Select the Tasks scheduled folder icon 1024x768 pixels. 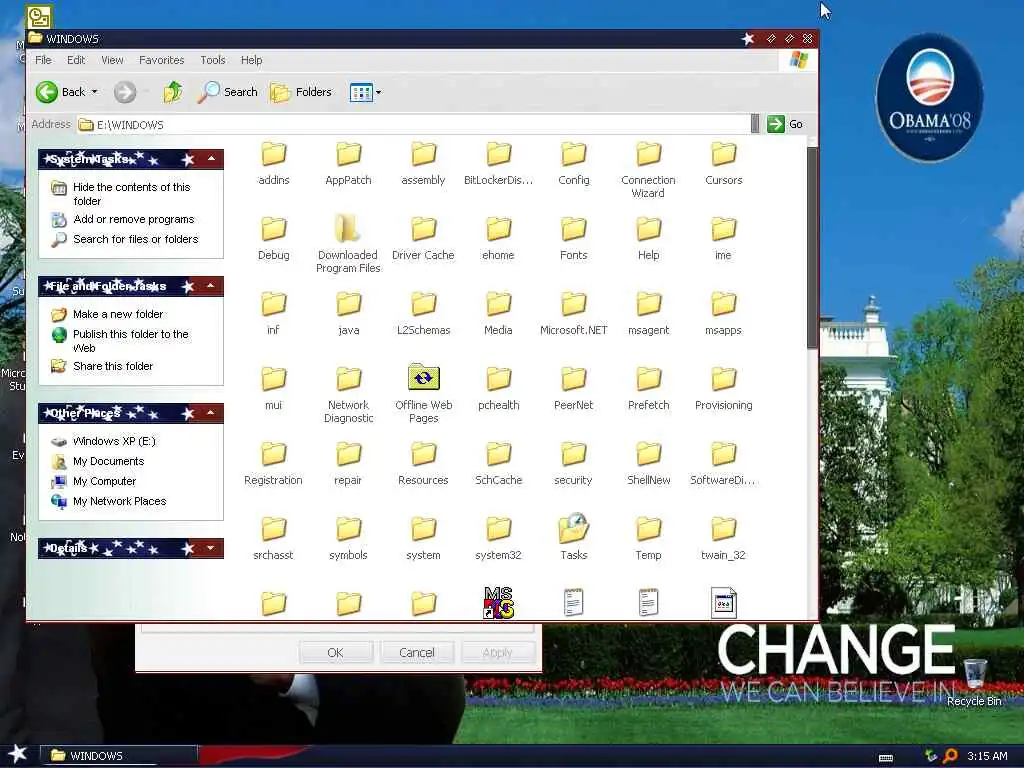(x=573, y=528)
